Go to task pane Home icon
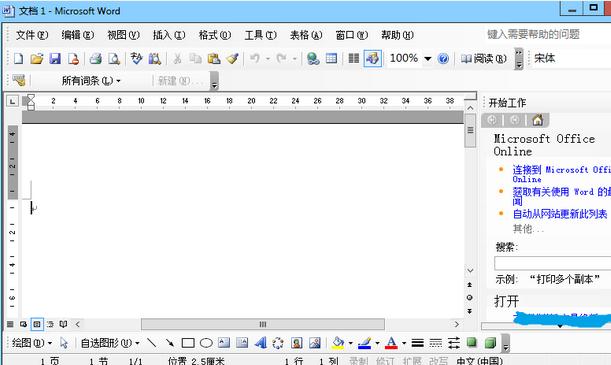The width and height of the screenshot is (611, 365). [537, 120]
